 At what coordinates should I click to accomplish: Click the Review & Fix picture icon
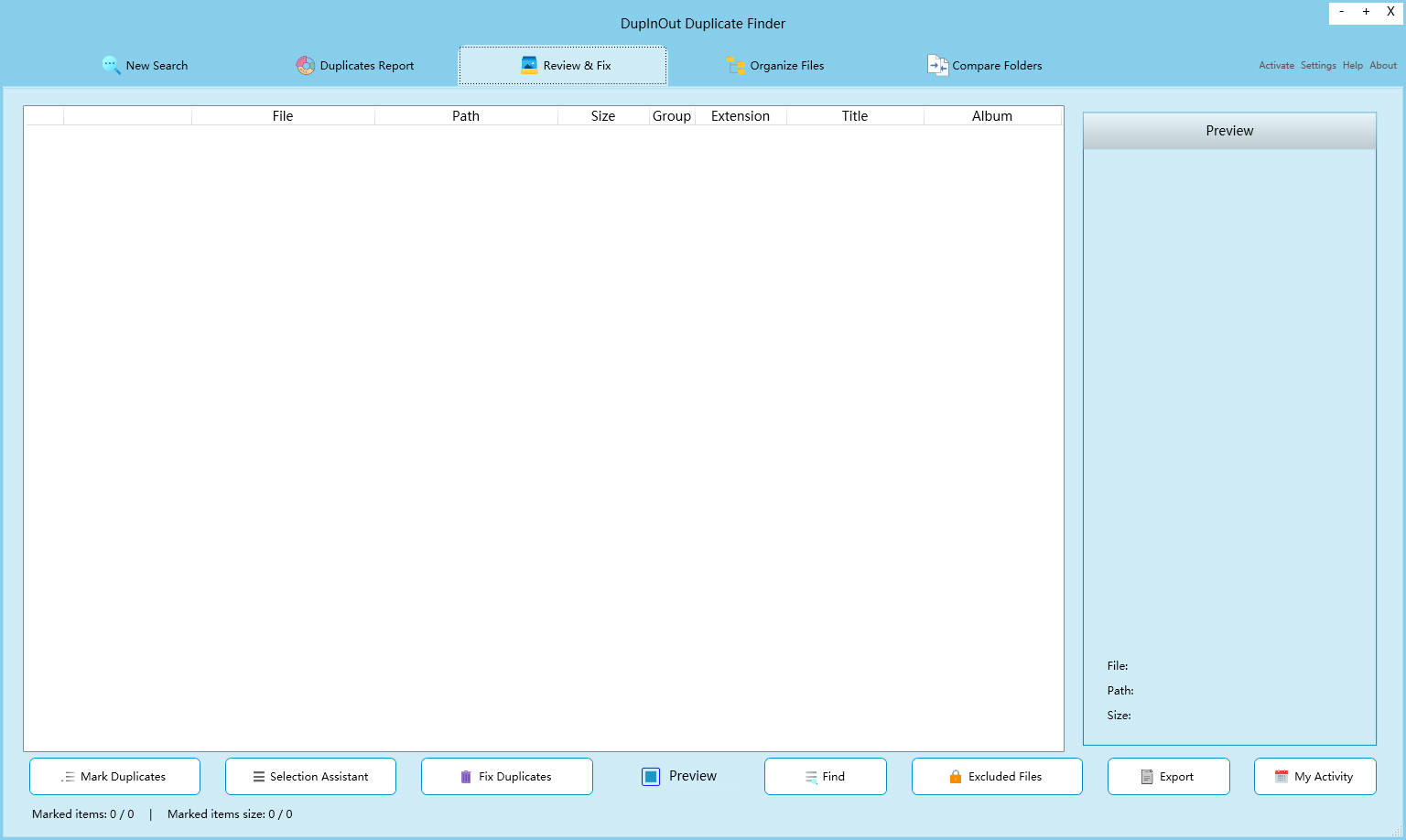(x=529, y=65)
